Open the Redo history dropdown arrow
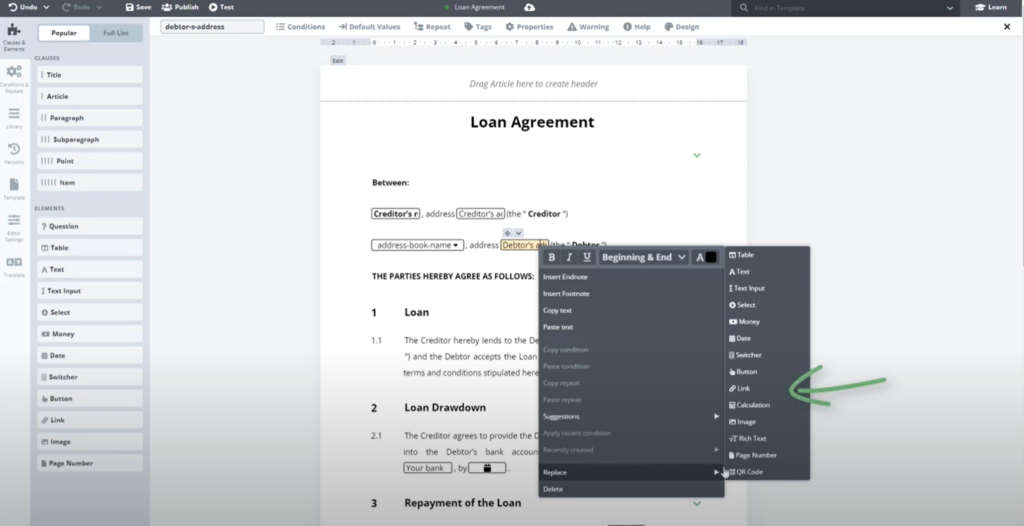This screenshot has width=1024, height=526. pyautogui.click(x=99, y=7)
